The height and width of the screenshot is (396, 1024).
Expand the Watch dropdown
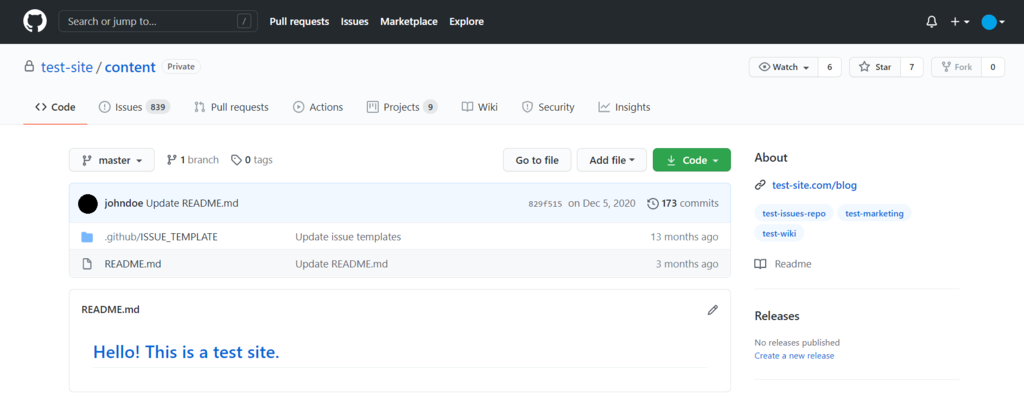pos(783,67)
